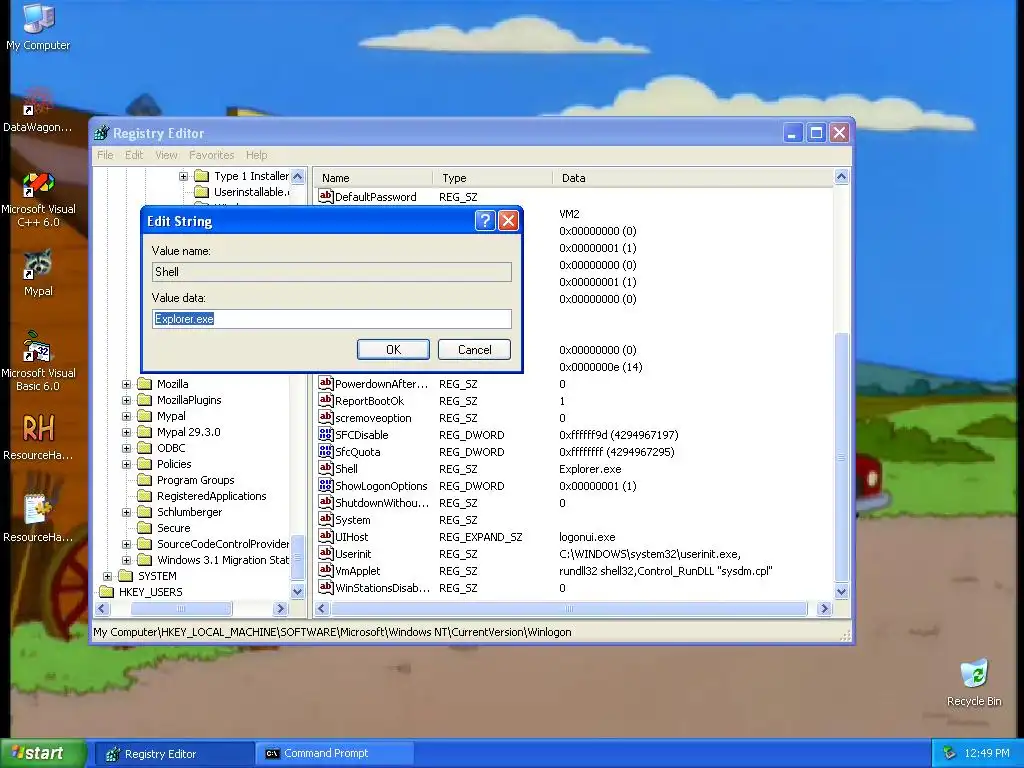This screenshot has width=1024, height=768.
Task: Click the Policies folder icon in tree
Action: click(145, 464)
